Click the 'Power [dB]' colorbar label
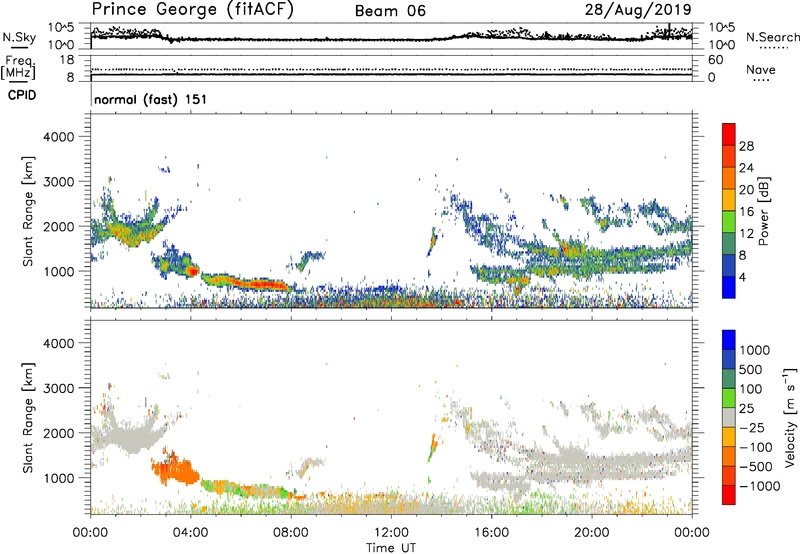Screen dimensions: 800x554 tap(763, 211)
